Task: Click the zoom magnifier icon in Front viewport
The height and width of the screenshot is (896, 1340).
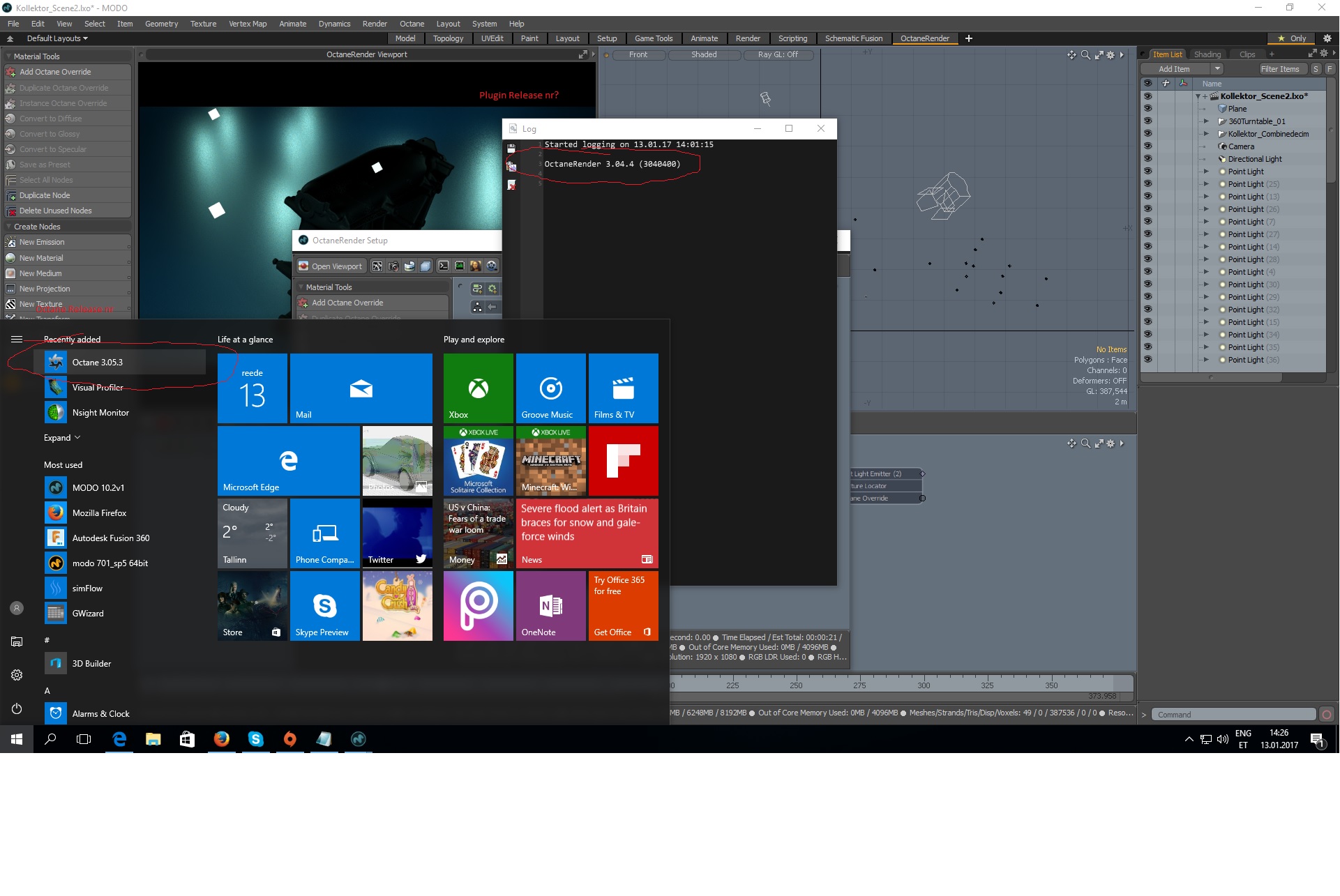Action: [x=1085, y=55]
